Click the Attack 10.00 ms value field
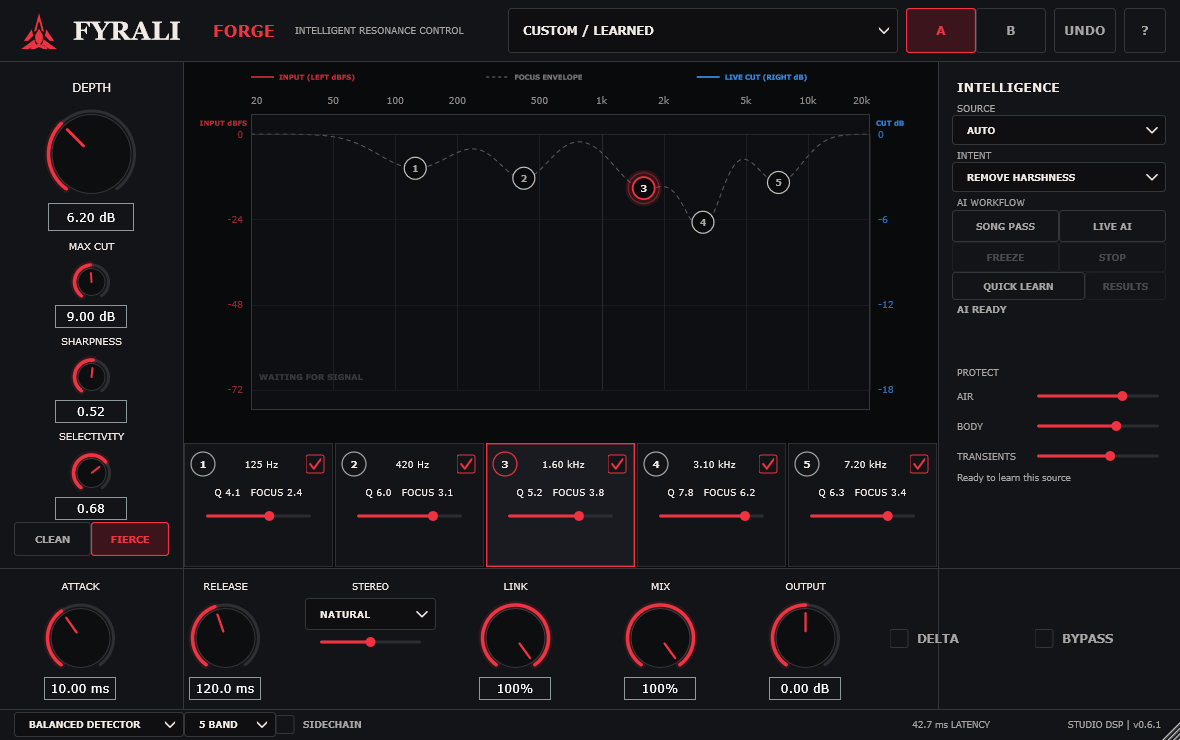This screenshot has width=1180, height=740. (80, 688)
